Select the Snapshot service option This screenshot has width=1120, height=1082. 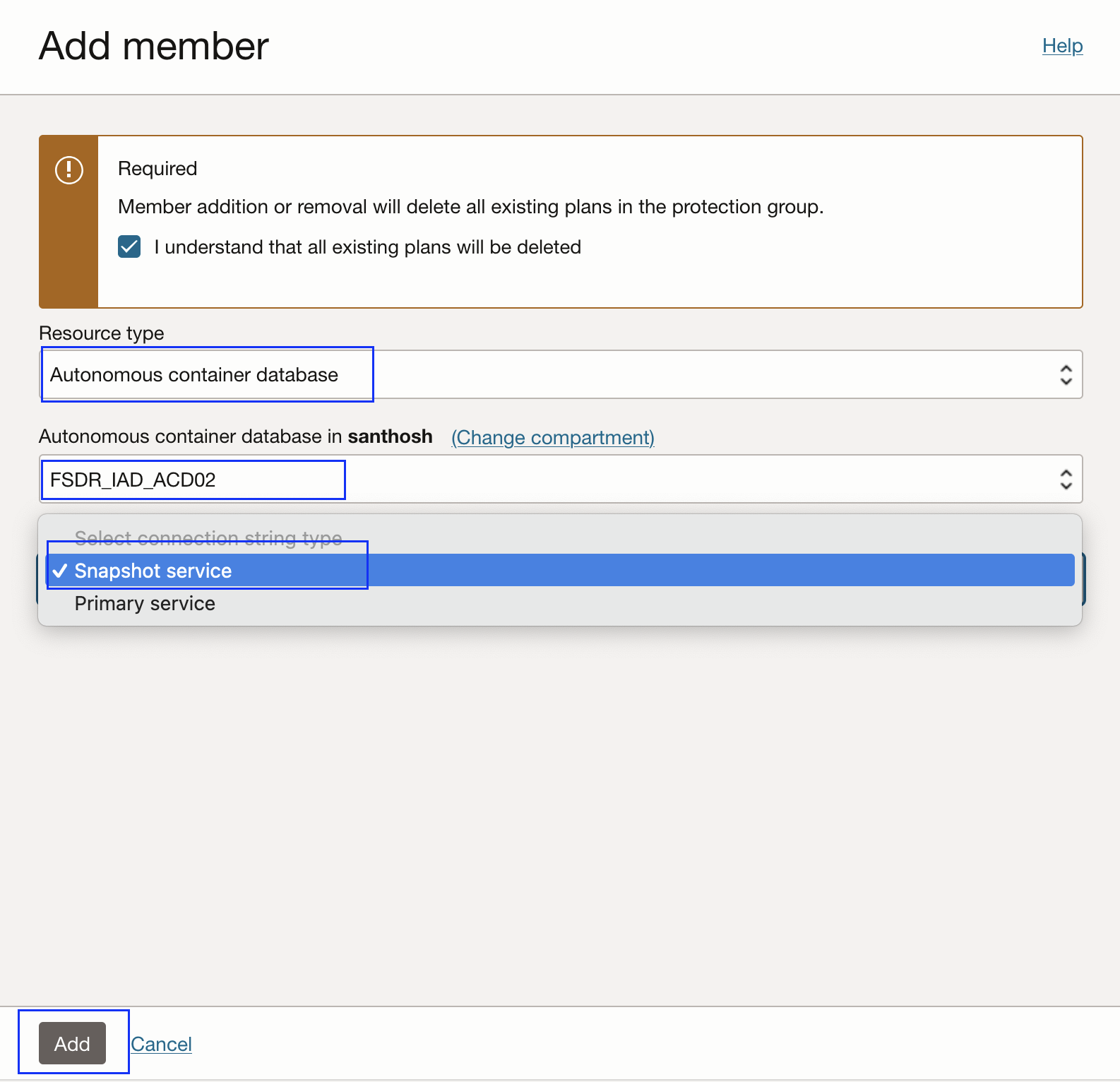[x=153, y=571]
